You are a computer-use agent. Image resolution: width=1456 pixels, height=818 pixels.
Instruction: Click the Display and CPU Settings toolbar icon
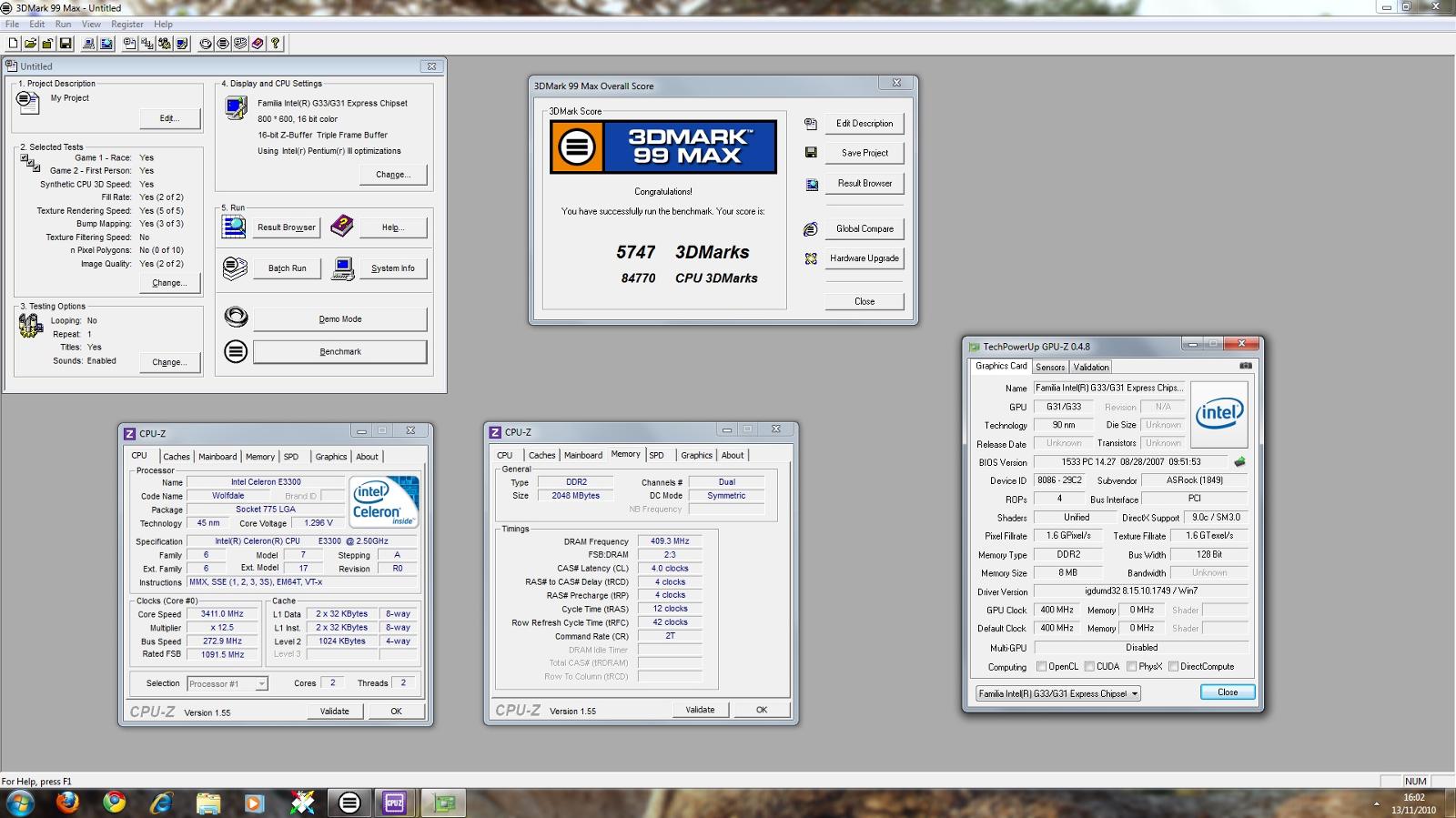click(x=182, y=43)
